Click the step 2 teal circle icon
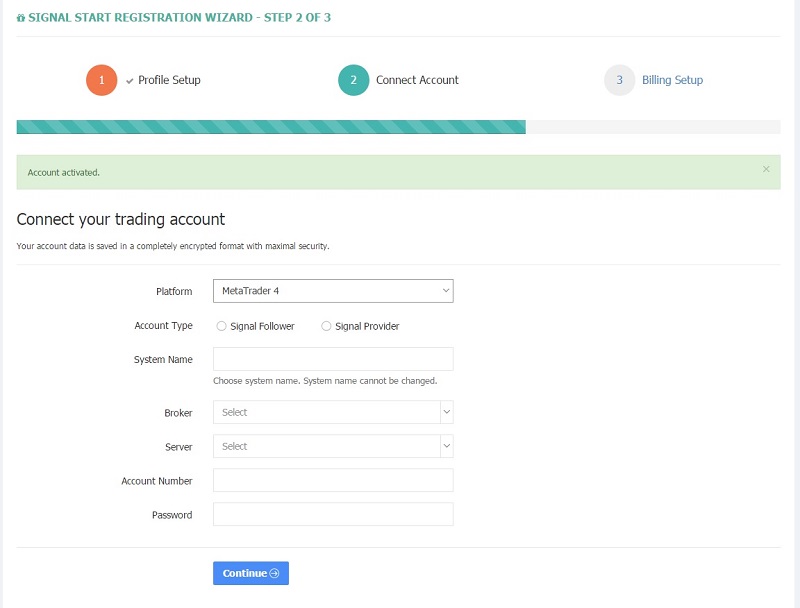Image resolution: width=800 pixels, height=608 pixels. [354, 80]
